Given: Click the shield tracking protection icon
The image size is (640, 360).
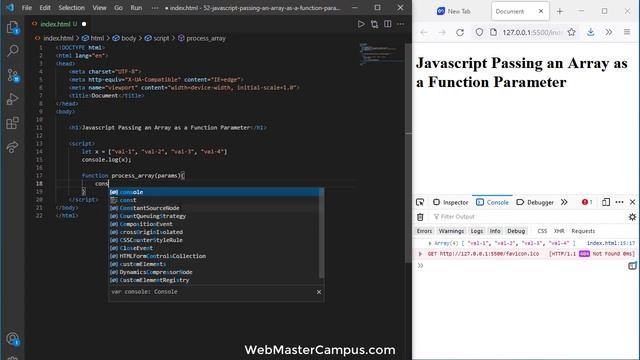Looking at the screenshot, I should point(479,32).
